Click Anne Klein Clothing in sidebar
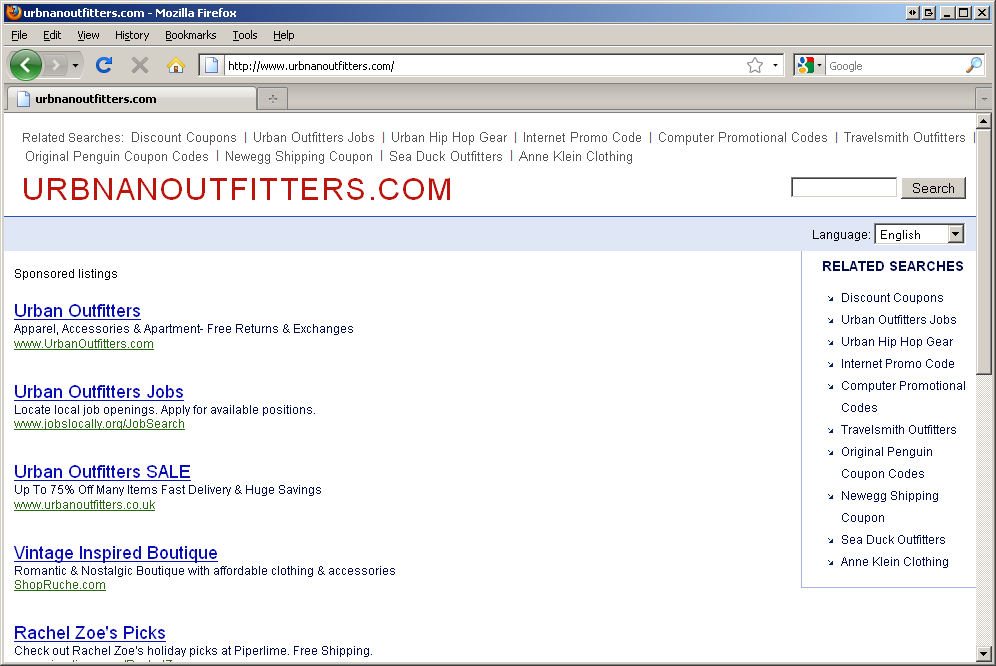This screenshot has height=666, width=996. point(894,562)
